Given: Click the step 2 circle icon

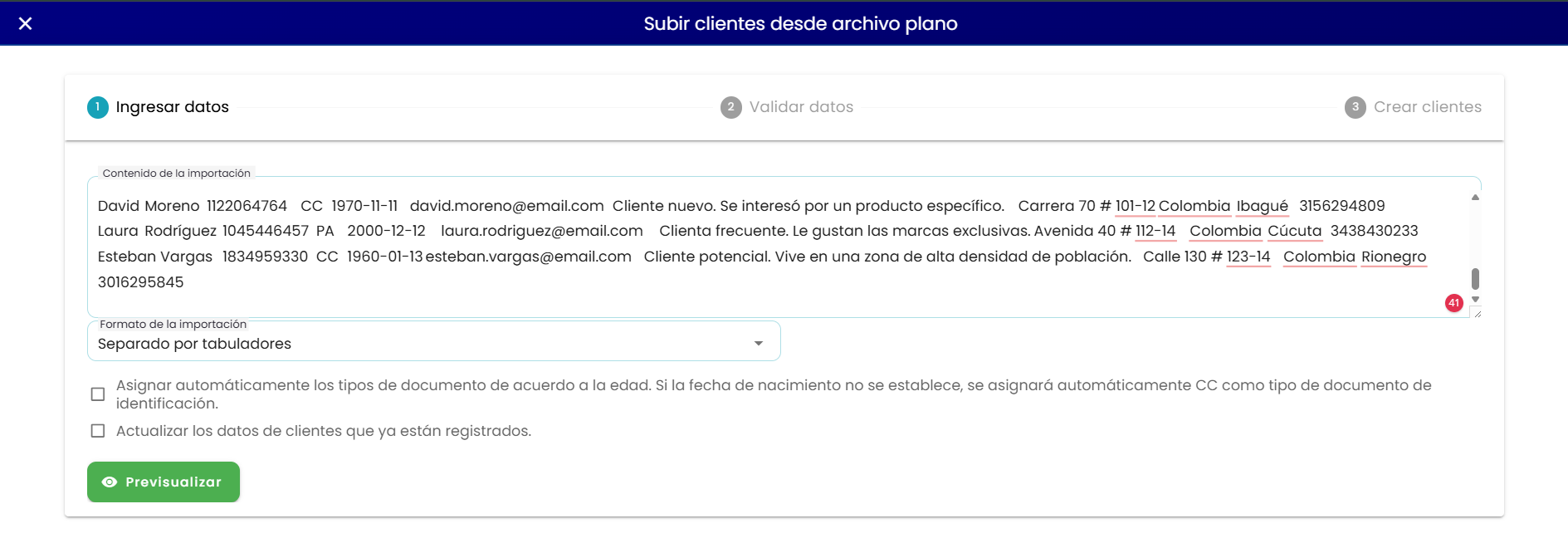Looking at the screenshot, I should point(731,107).
